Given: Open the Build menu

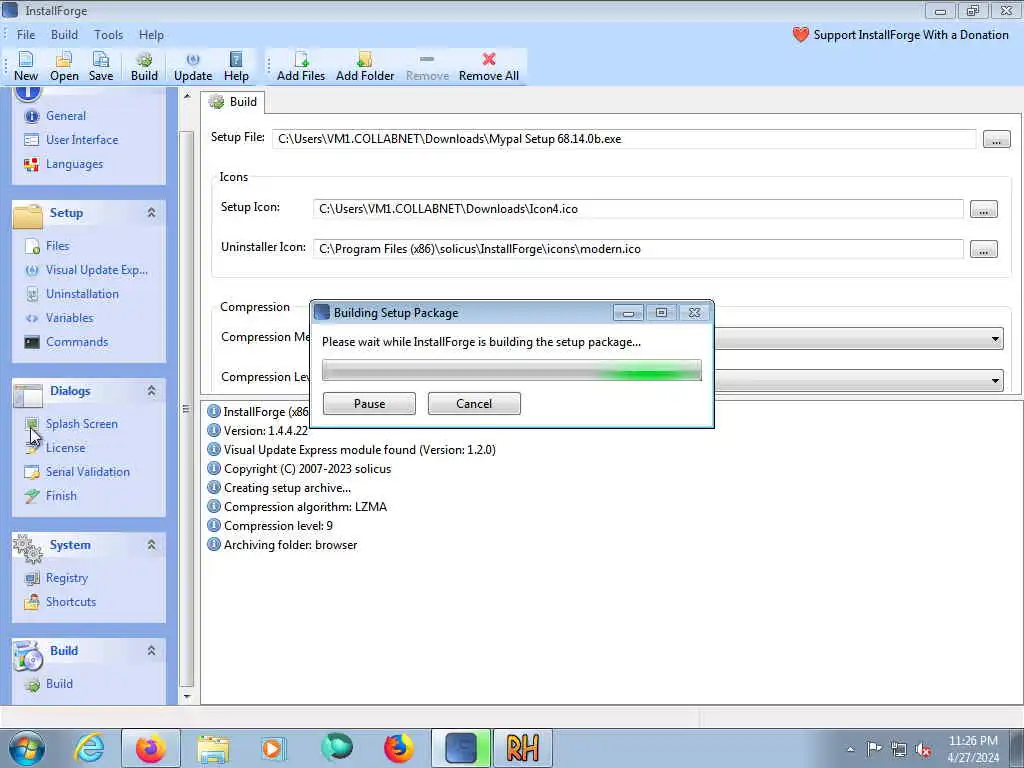Looking at the screenshot, I should point(64,35).
